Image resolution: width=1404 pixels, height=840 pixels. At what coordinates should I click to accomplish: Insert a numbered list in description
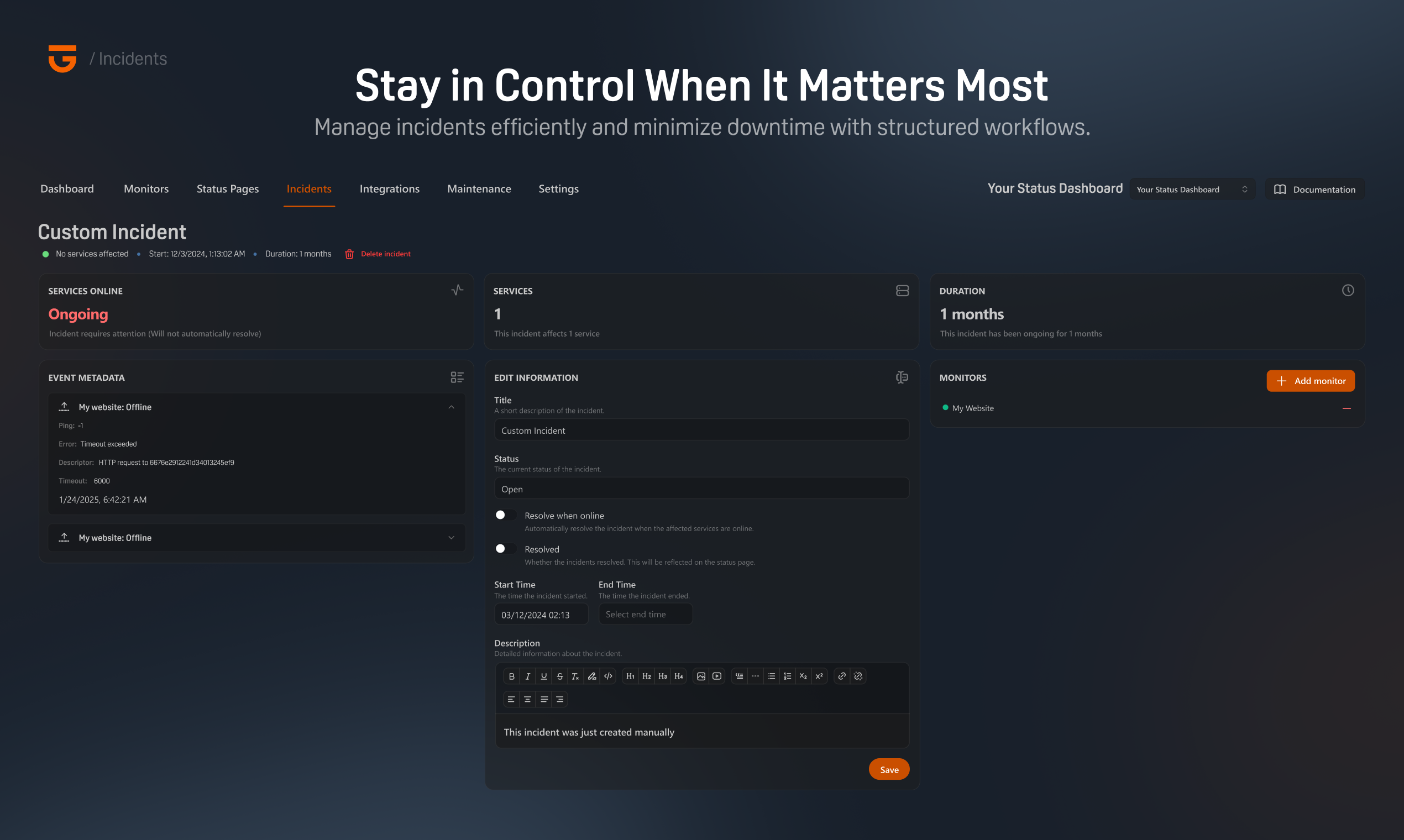point(787,676)
